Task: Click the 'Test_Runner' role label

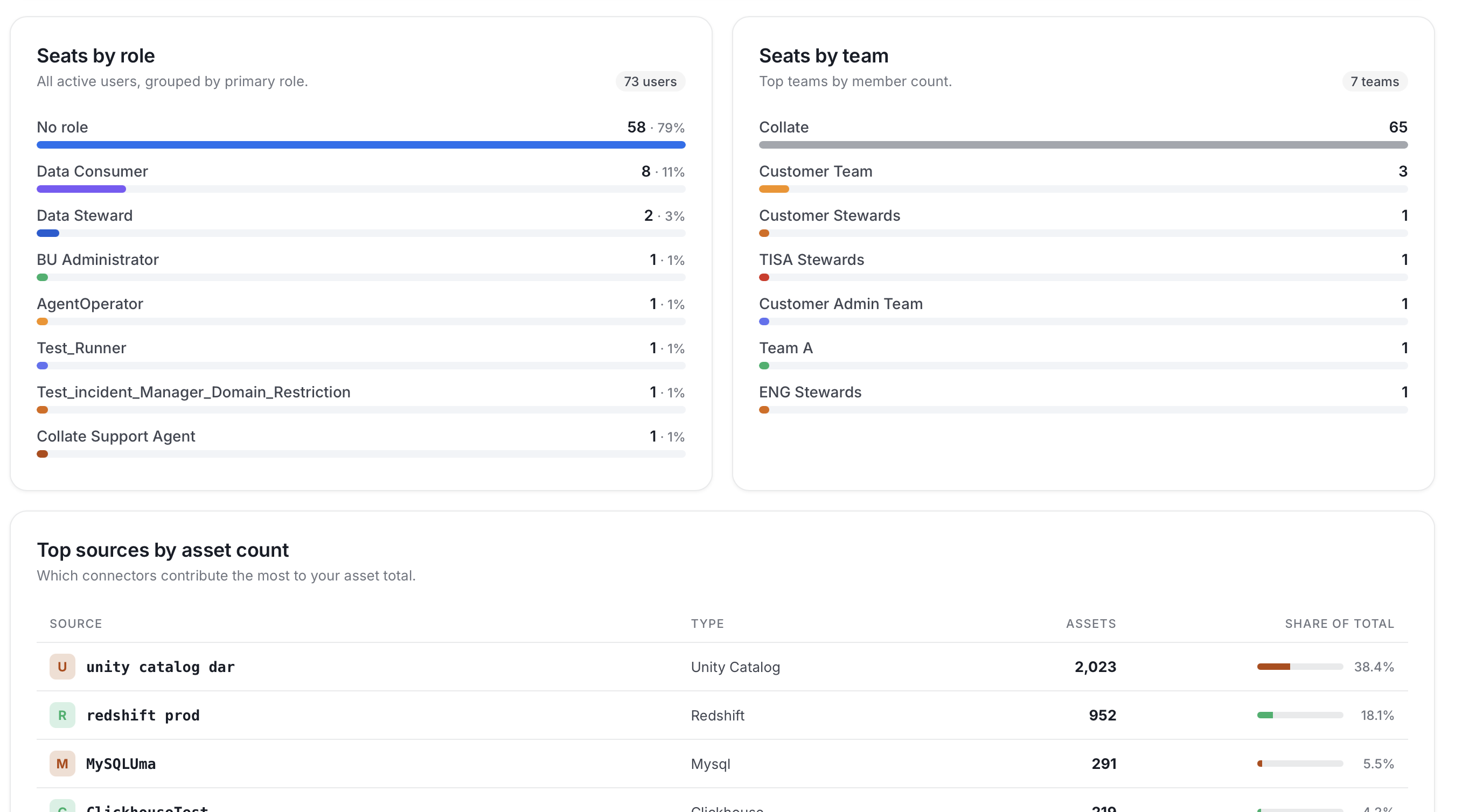Action: pos(81,348)
